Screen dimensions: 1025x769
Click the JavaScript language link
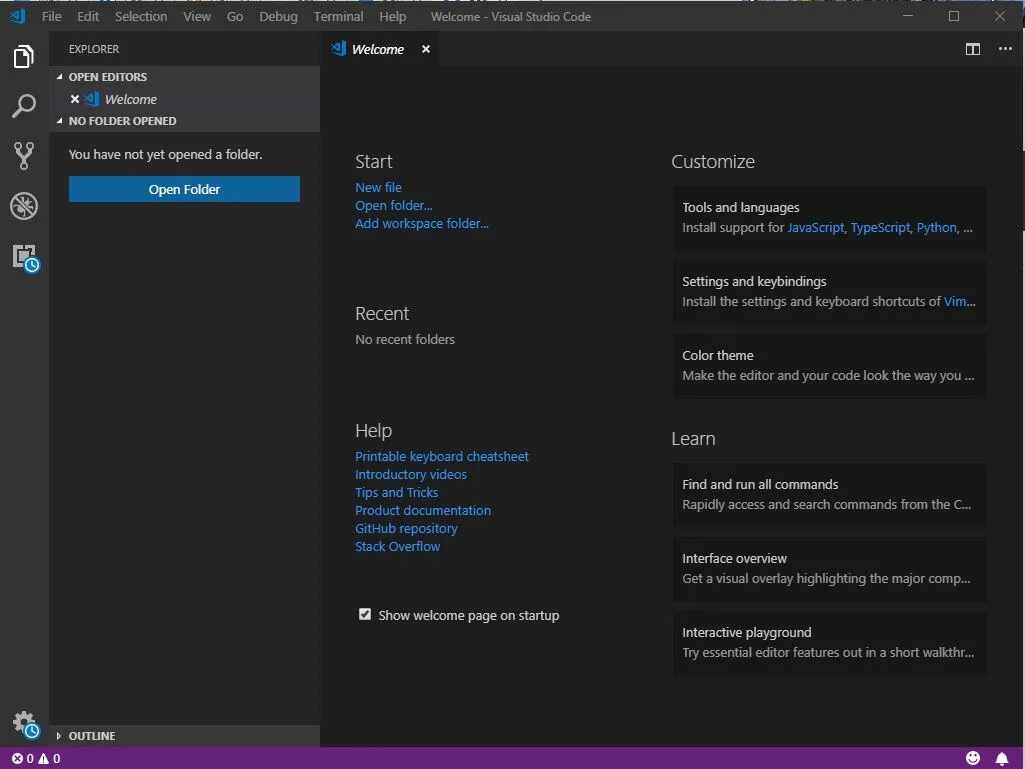815,228
